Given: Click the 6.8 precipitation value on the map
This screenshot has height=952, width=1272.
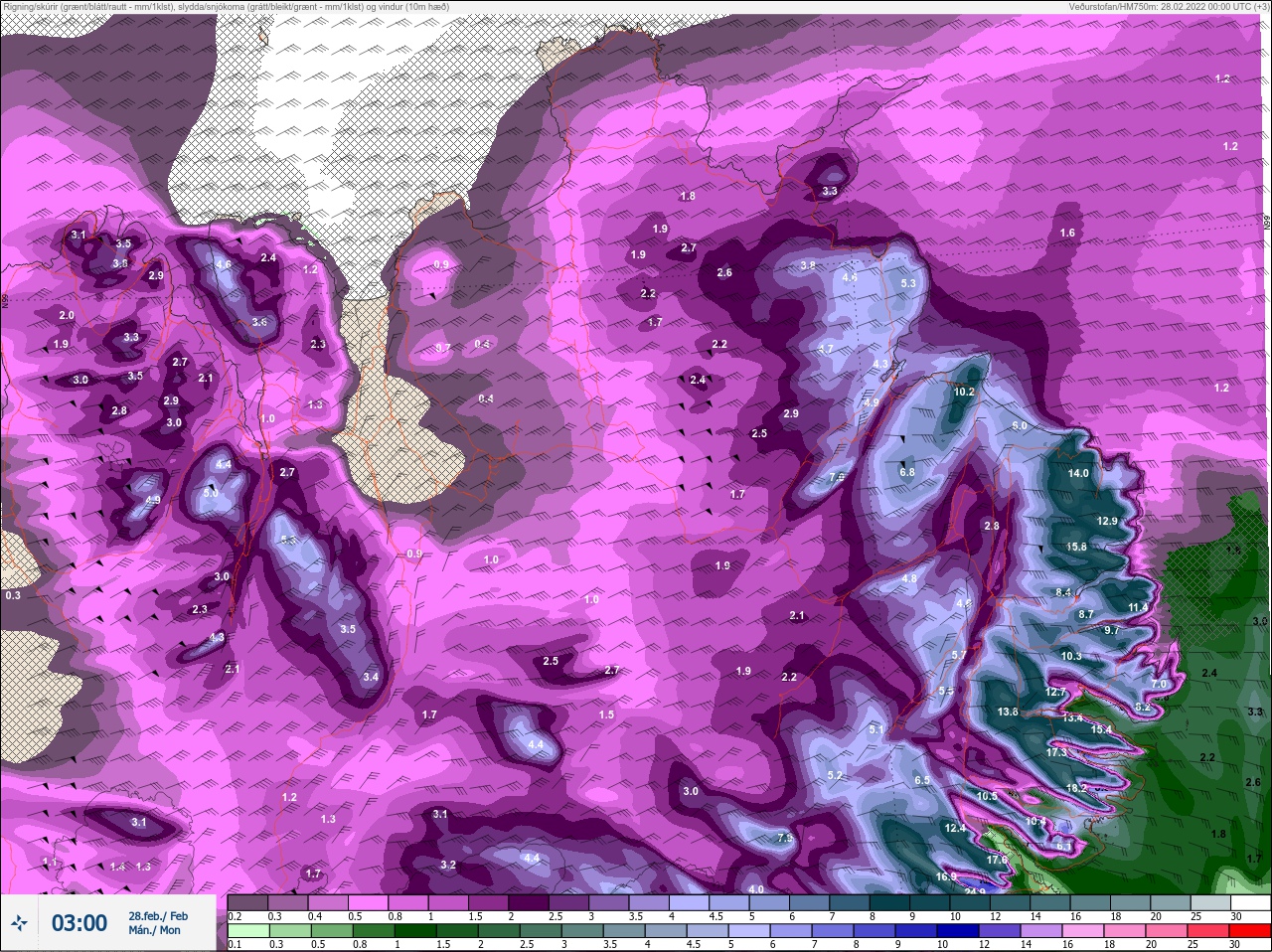Looking at the screenshot, I should coord(906,472).
